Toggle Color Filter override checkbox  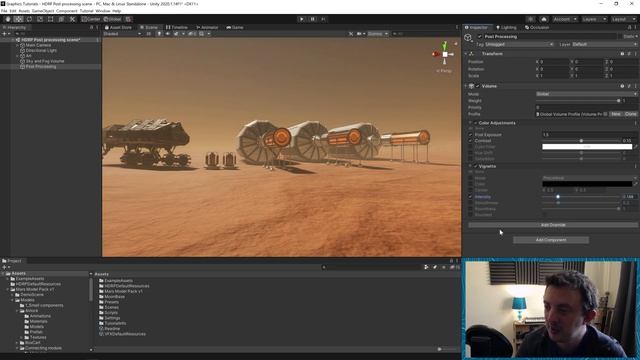pos(471,147)
